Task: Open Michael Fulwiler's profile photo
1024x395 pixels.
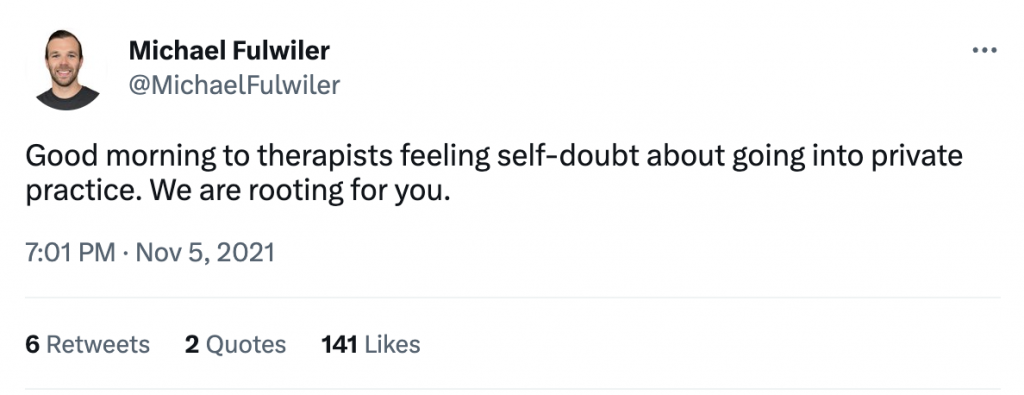Action: [67, 69]
